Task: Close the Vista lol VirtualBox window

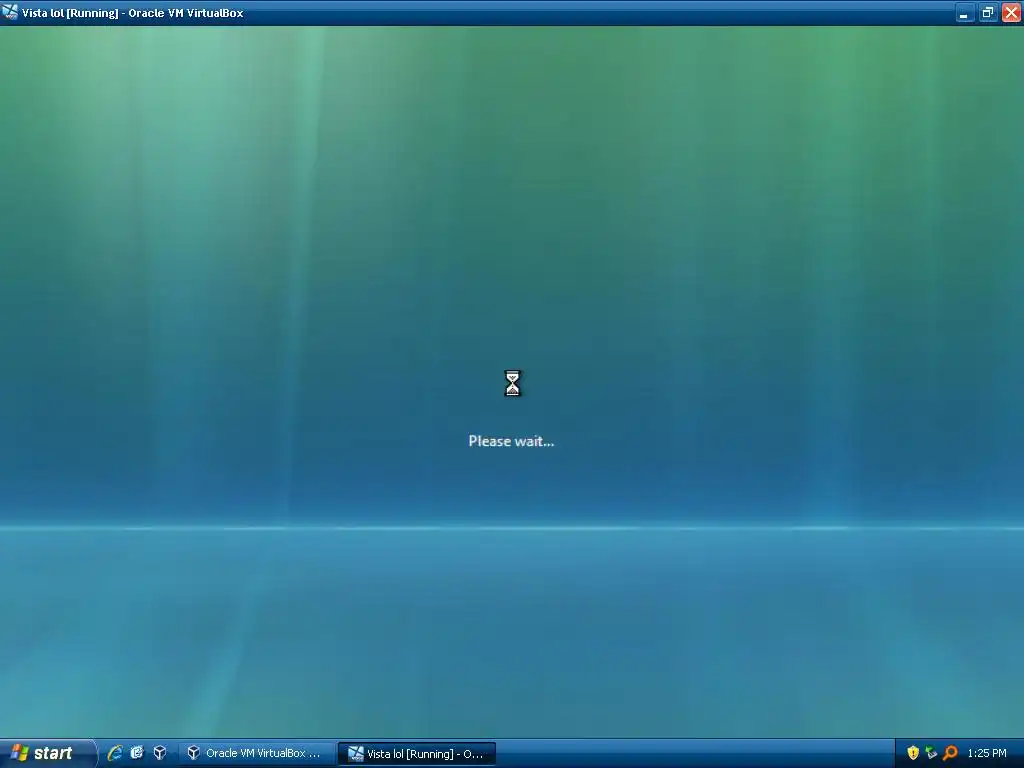Action: pyautogui.click(x=1012, y=12)
